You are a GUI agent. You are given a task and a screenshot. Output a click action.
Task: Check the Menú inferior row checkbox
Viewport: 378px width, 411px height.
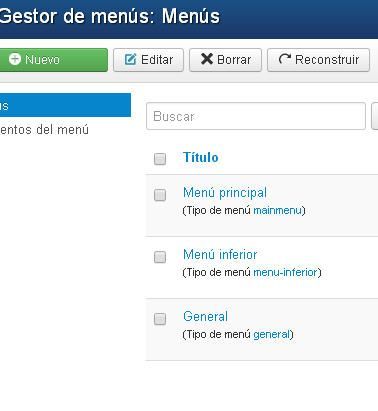(x=160, y=257)
